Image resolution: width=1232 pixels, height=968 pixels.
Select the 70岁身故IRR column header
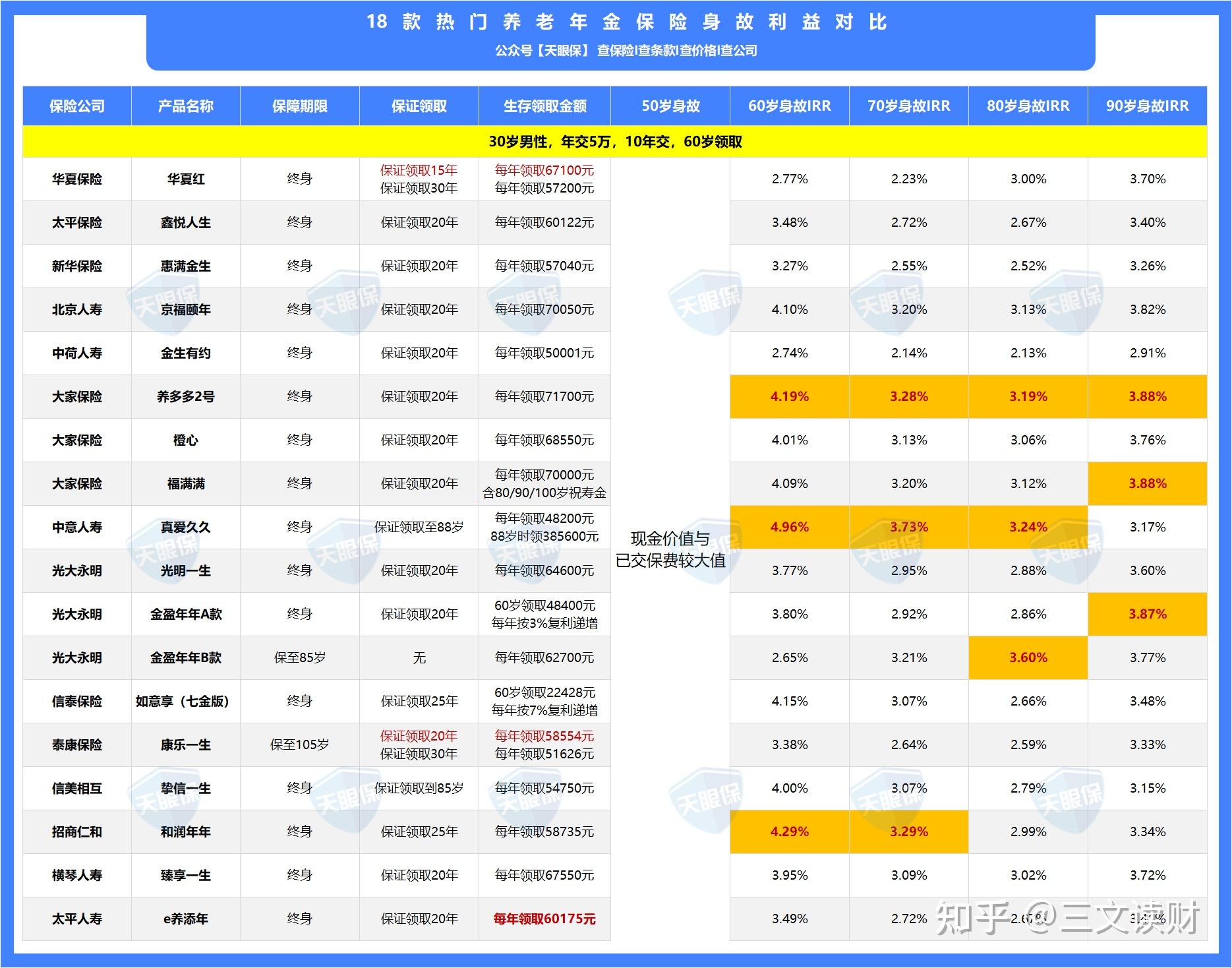(909, 106)
